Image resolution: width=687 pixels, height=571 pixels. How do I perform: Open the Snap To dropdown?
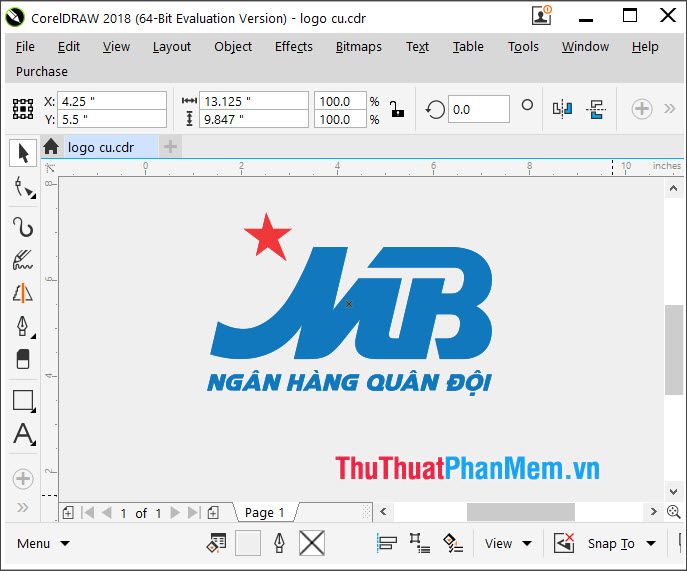622,543
